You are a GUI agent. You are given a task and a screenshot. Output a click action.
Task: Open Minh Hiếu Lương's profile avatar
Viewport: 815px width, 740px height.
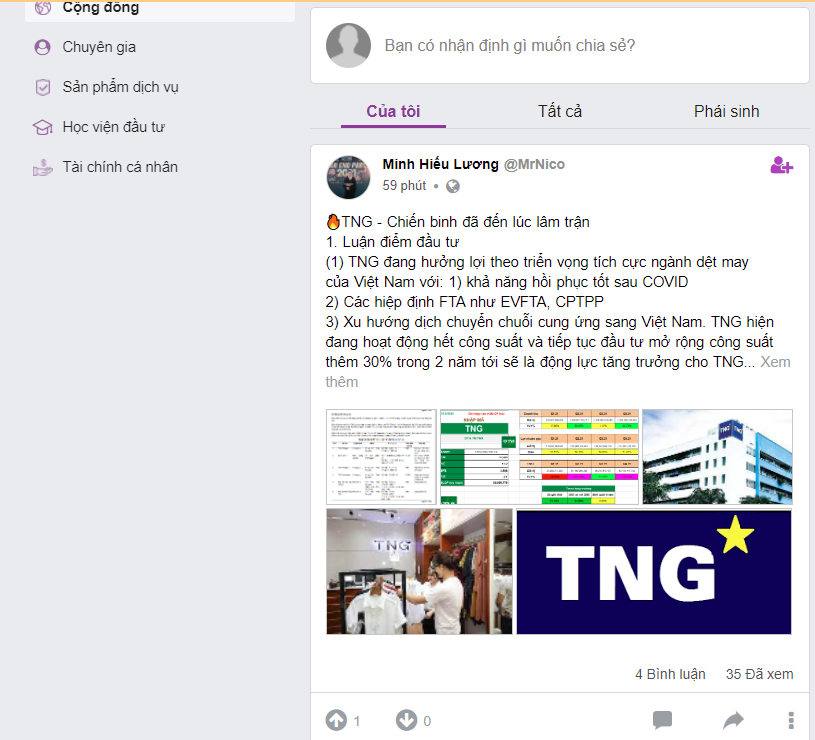(x=348, y=177)
